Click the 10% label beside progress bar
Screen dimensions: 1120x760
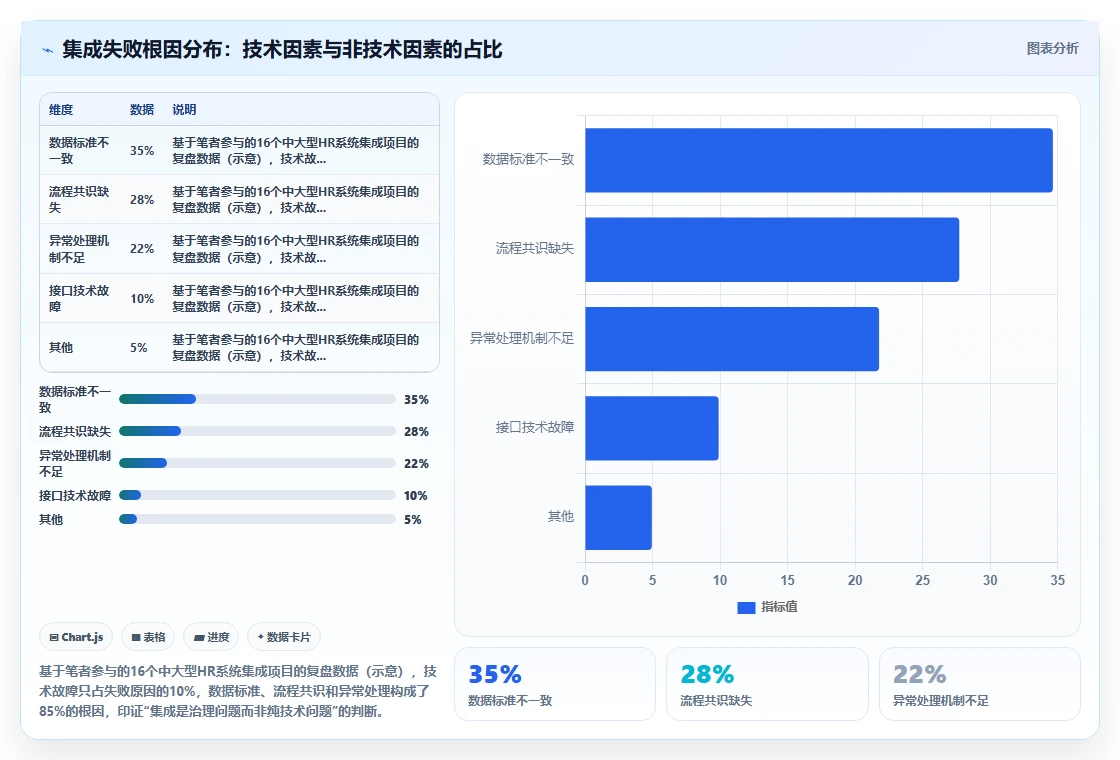tap(416, 496)
